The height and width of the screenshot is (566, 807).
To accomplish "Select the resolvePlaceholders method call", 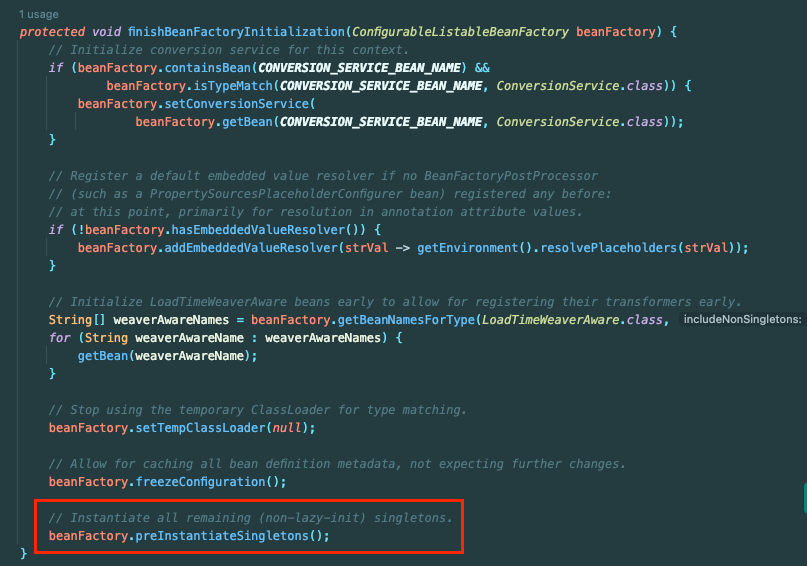I will click(x=609, y=248).
